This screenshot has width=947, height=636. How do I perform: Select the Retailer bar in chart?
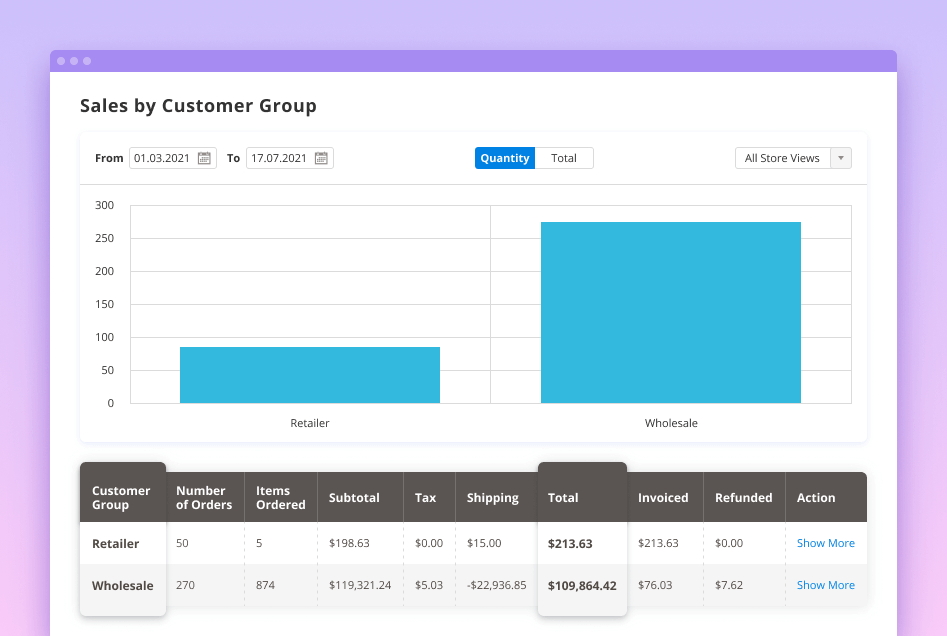[310, 375]
